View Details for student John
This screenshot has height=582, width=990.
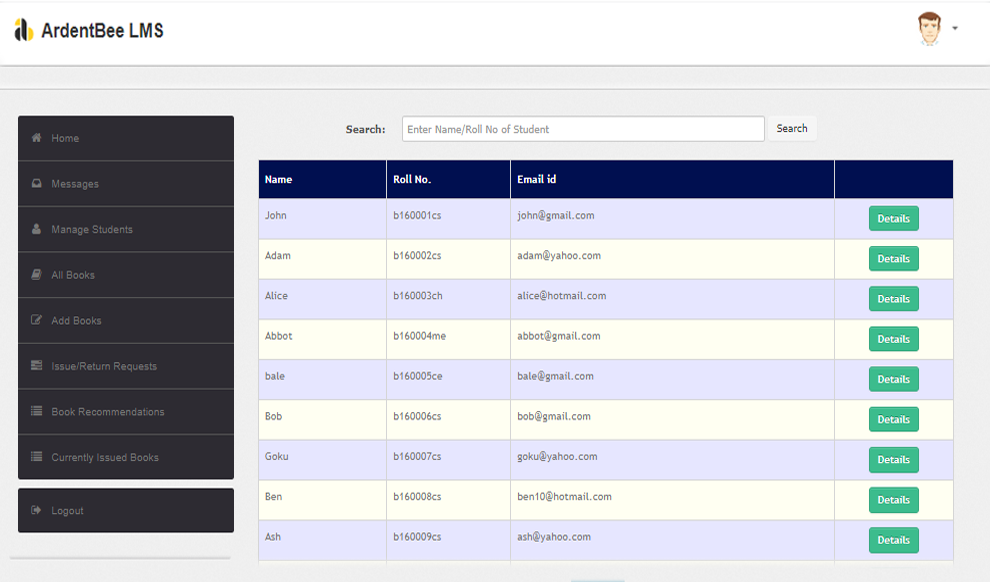893,219
